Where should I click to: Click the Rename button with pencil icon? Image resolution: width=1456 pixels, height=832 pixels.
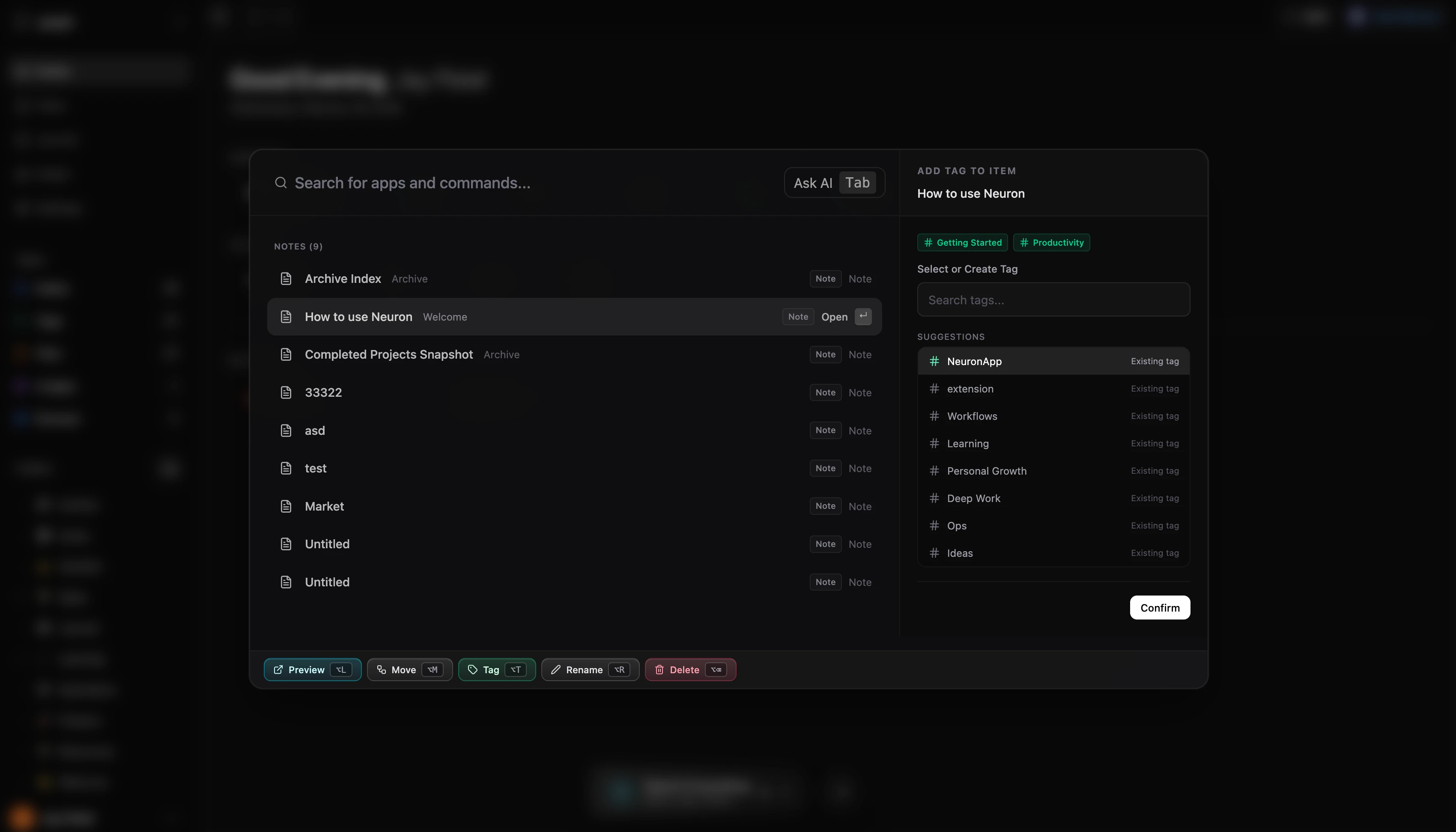coord(589,670)
